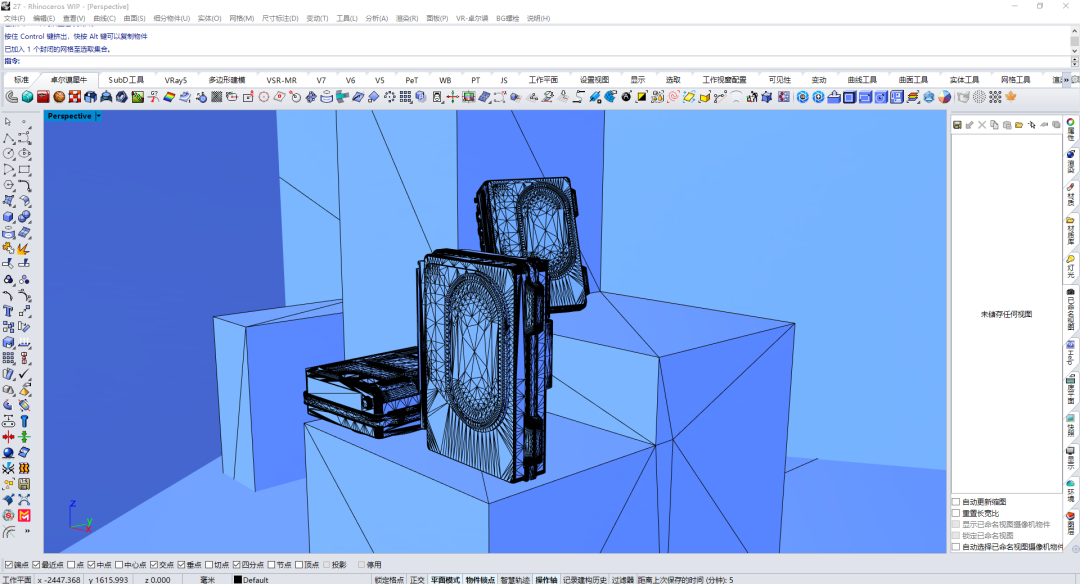Click the color pie chart toolbar icon
This screenshot has height=584, width=1080.
click(943, 97)
